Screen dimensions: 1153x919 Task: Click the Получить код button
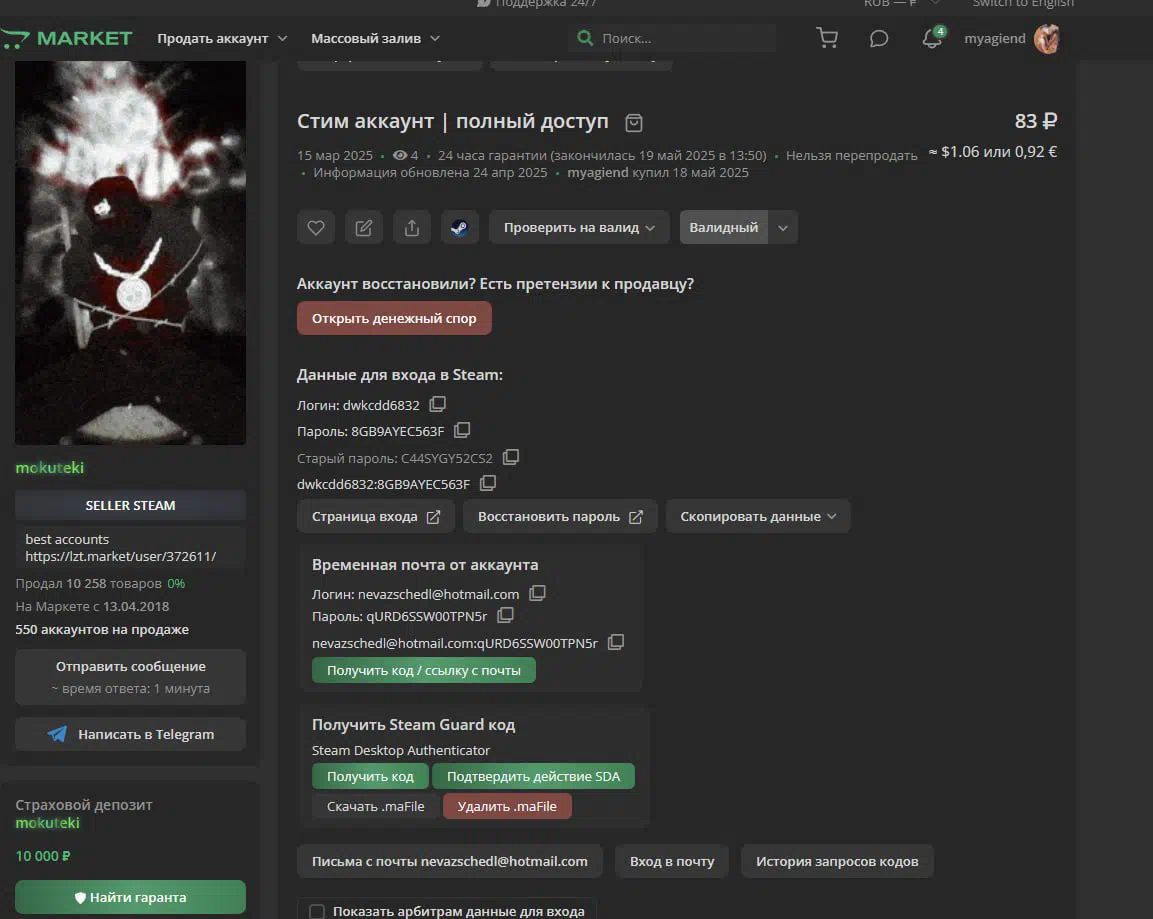370,776
